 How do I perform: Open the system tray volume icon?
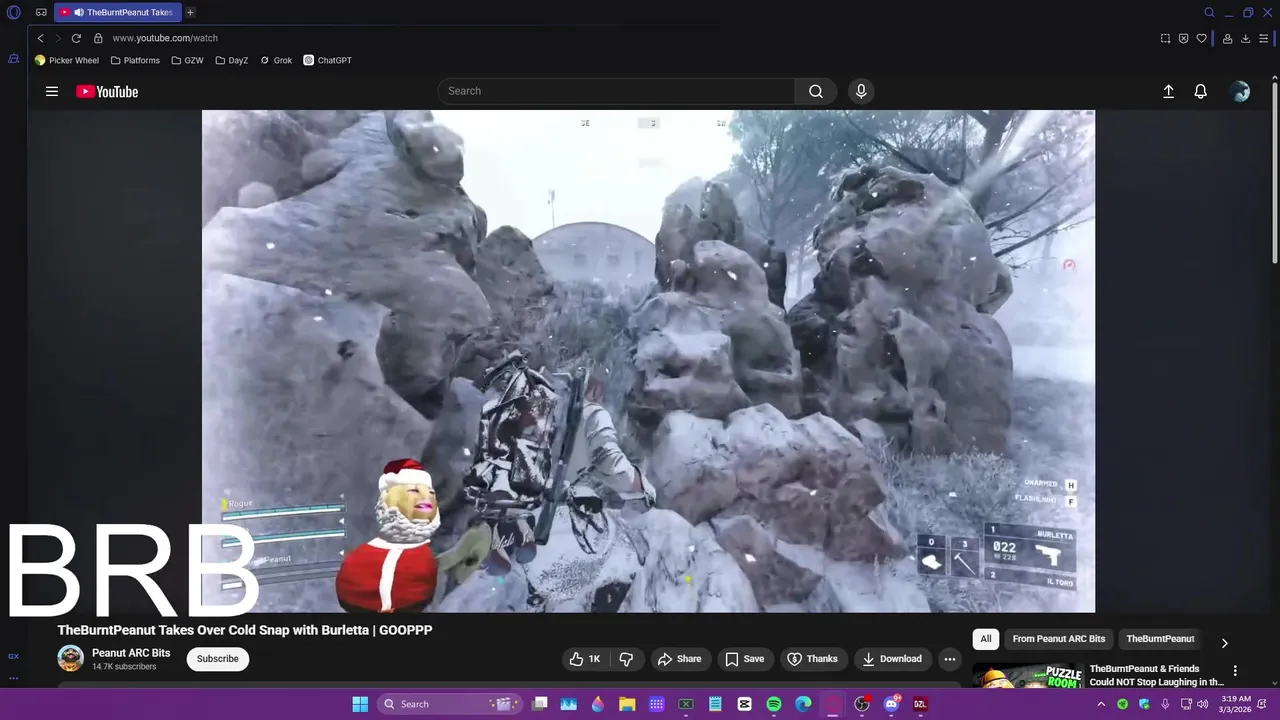pyautogui.click(x=1203, y=704)
